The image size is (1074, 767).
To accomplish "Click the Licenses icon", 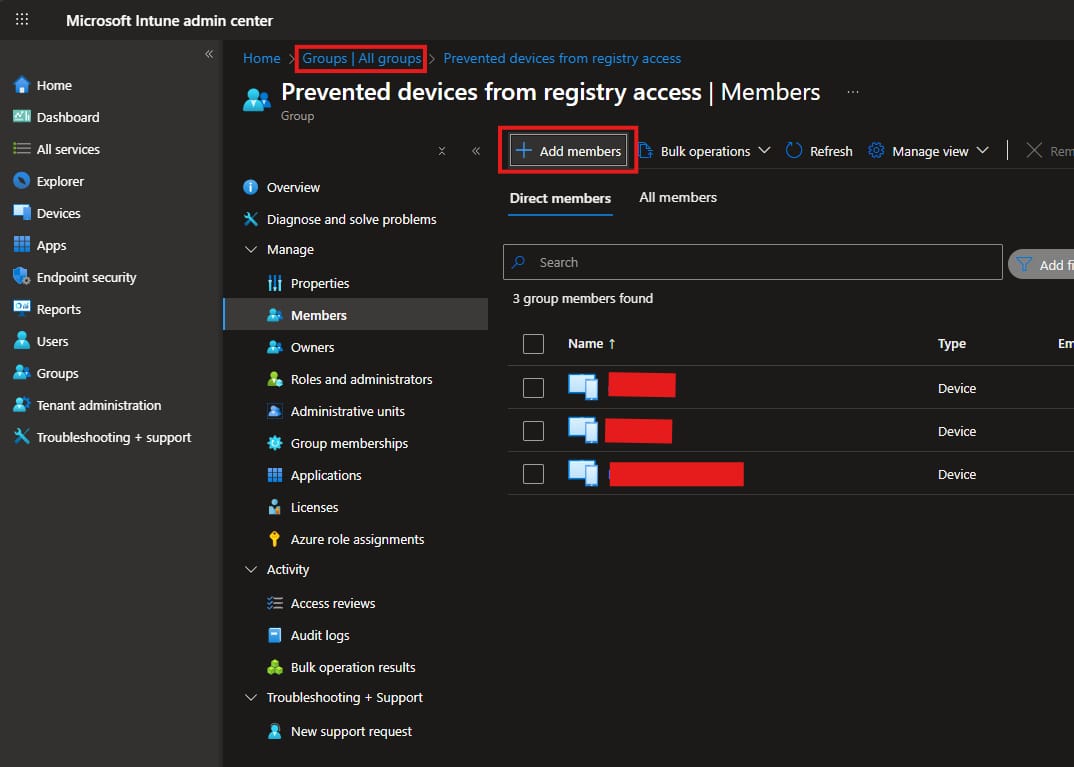I will [275, 507].
